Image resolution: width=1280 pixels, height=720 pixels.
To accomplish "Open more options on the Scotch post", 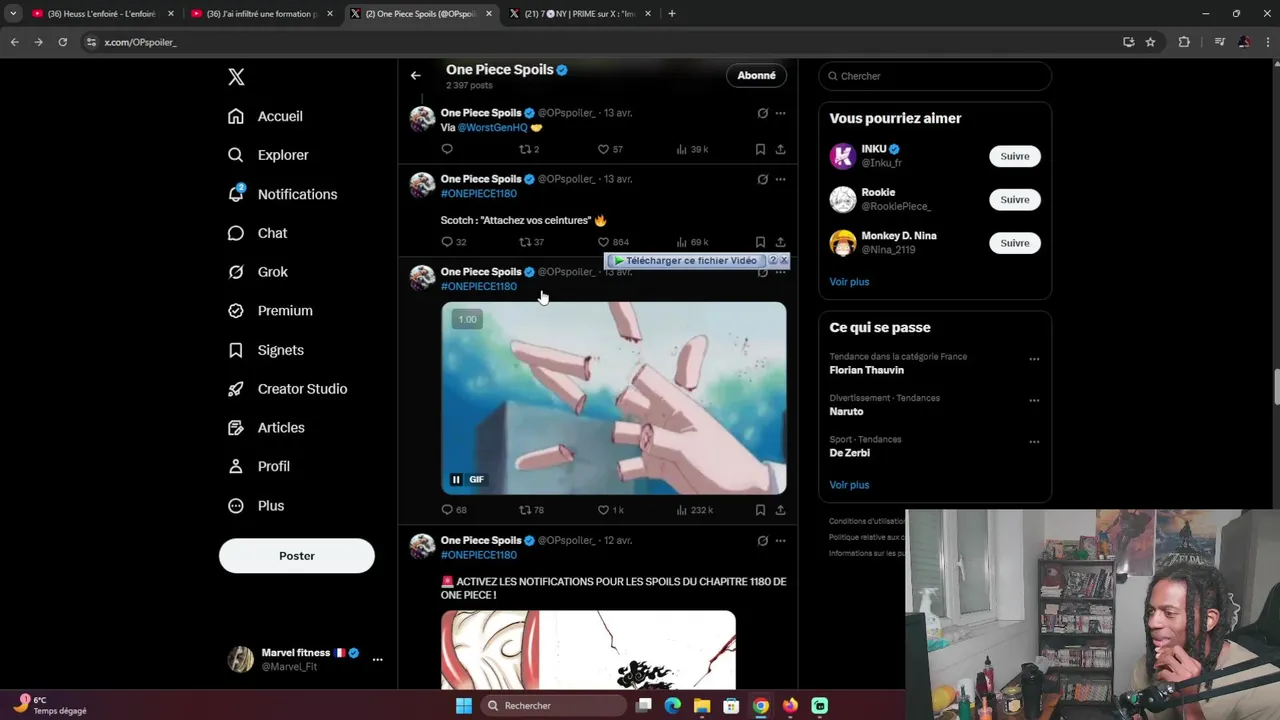I will click(781, 180).
